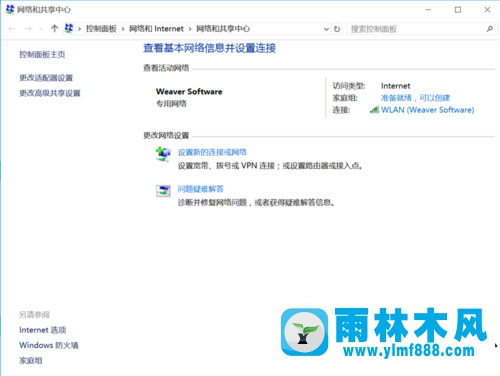The height and width of the screenshot is (376, 500).
Task: Open 更改高级共享设置 link
Action: 50,93
